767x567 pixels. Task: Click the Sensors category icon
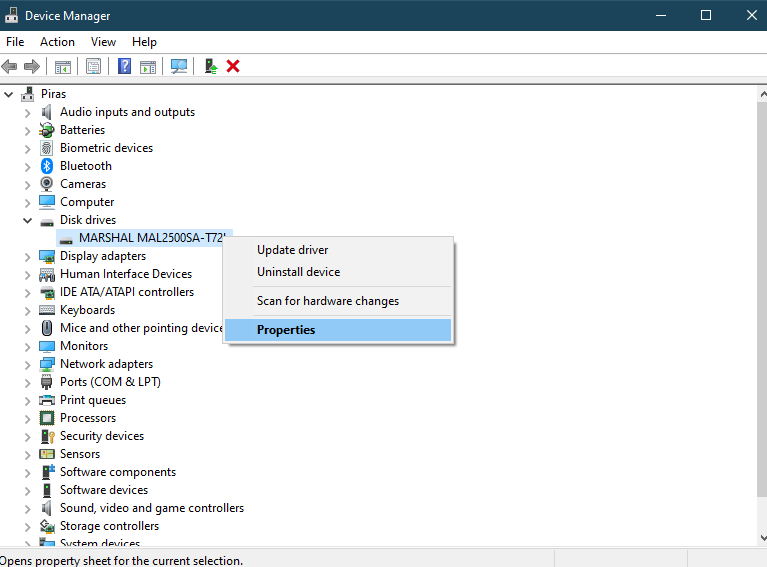[46, 454]
